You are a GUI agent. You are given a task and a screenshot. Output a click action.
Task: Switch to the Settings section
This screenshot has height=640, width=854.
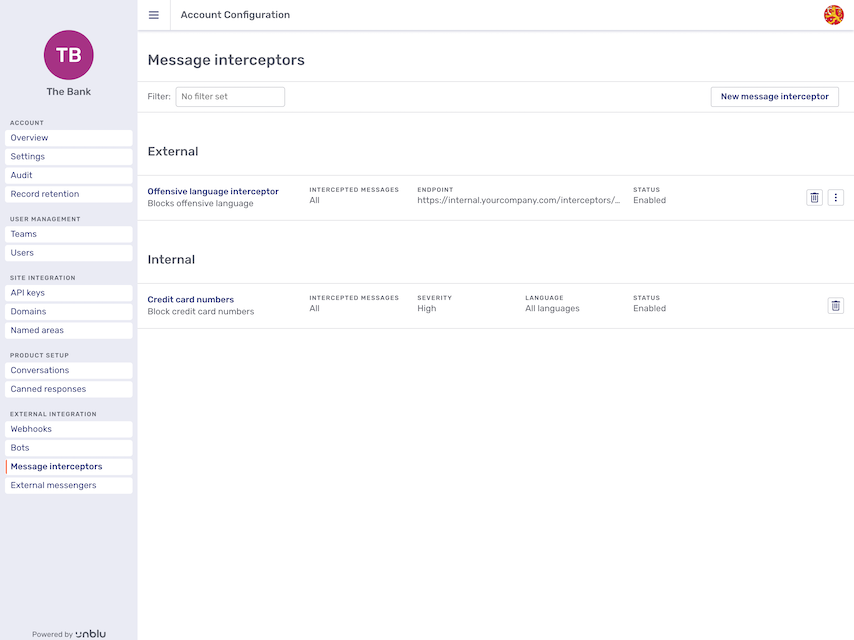(68, 156)
